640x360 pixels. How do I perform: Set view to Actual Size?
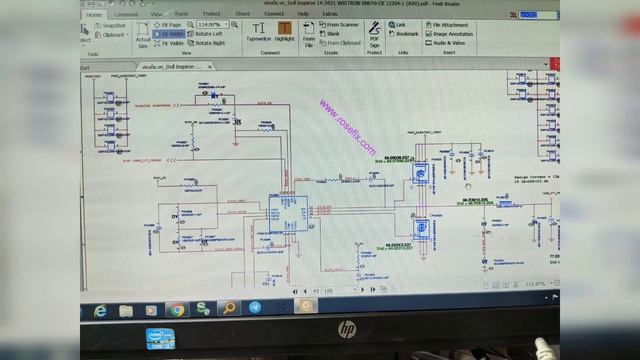[x=143, y=35]
